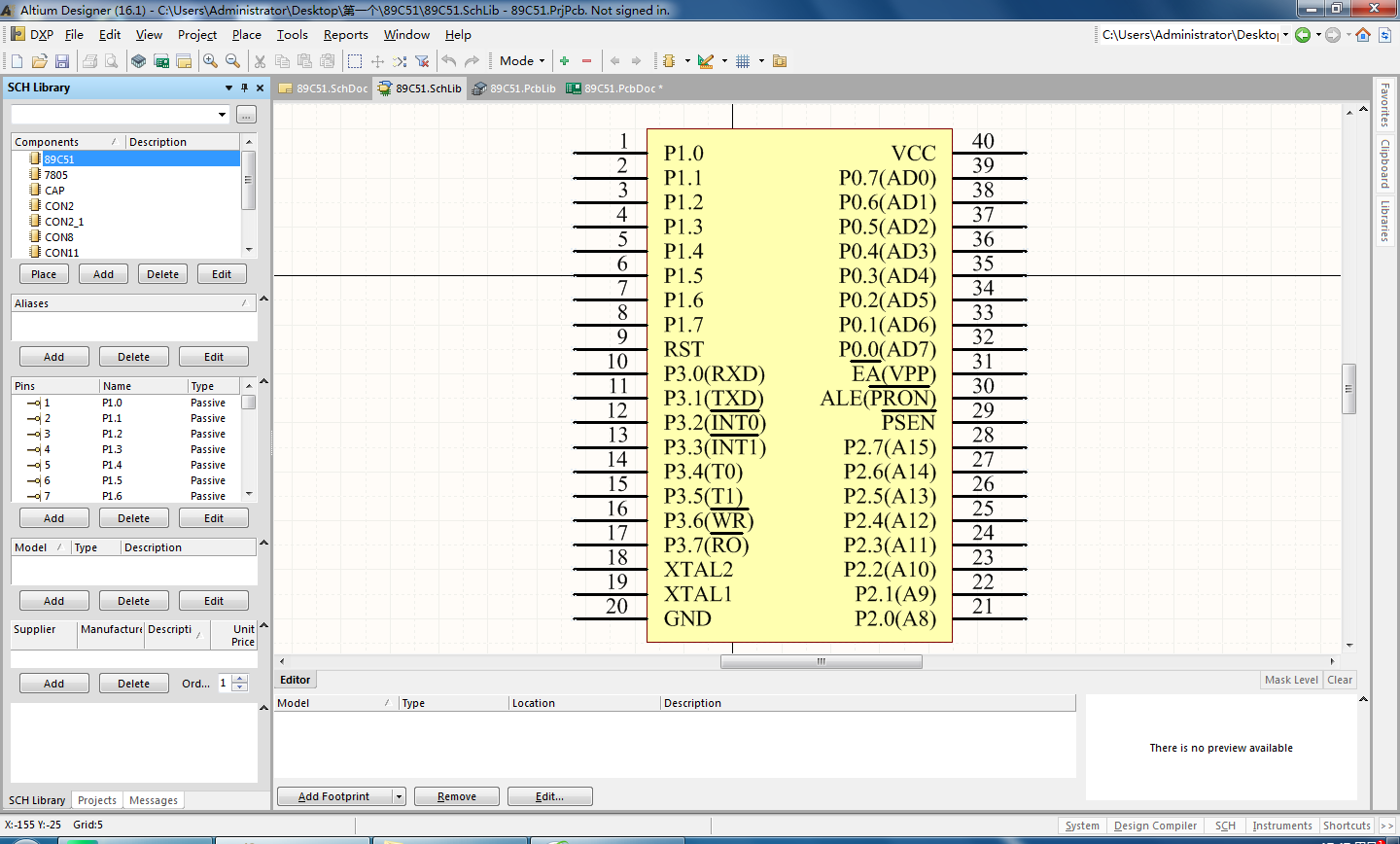The height and width of the screenshot is (844, 1400).
Task: Close the SCH Library panel
Action: pyautogui.click(x=260, y=88)
